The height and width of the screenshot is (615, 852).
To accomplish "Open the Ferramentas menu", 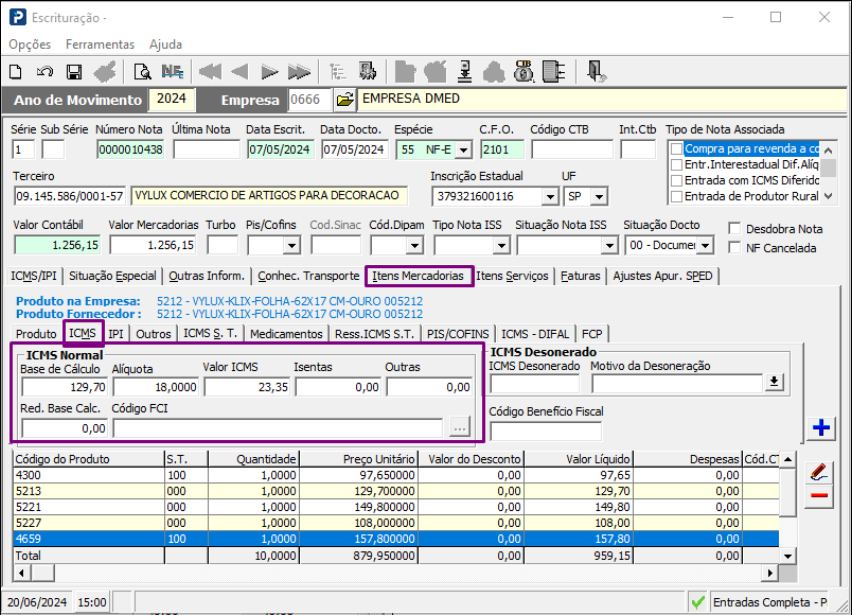I will 100,44.
